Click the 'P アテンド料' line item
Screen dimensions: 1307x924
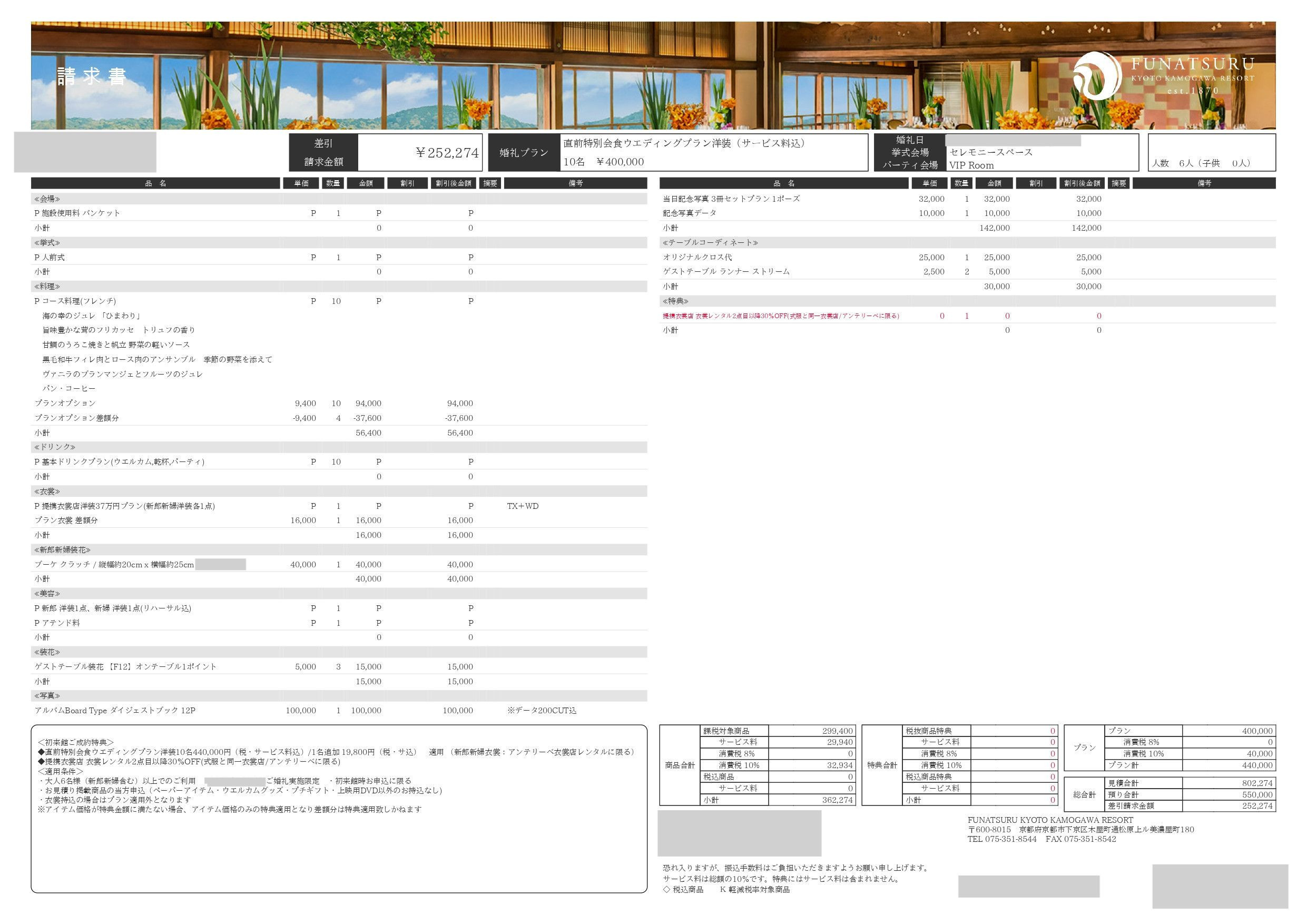(x=57, y=623)
